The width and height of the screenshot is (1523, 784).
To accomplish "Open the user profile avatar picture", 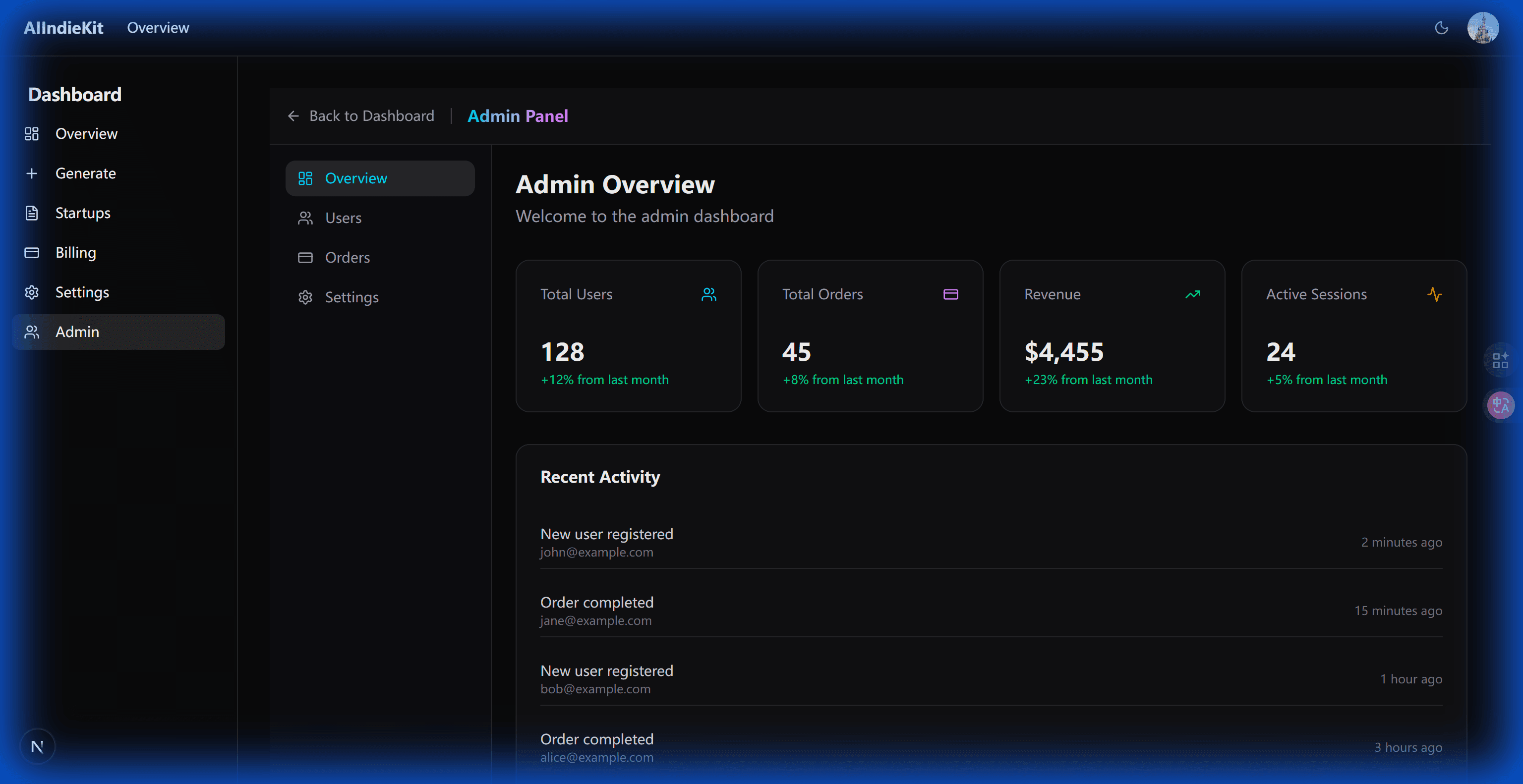I will (x=1483, y=27).
